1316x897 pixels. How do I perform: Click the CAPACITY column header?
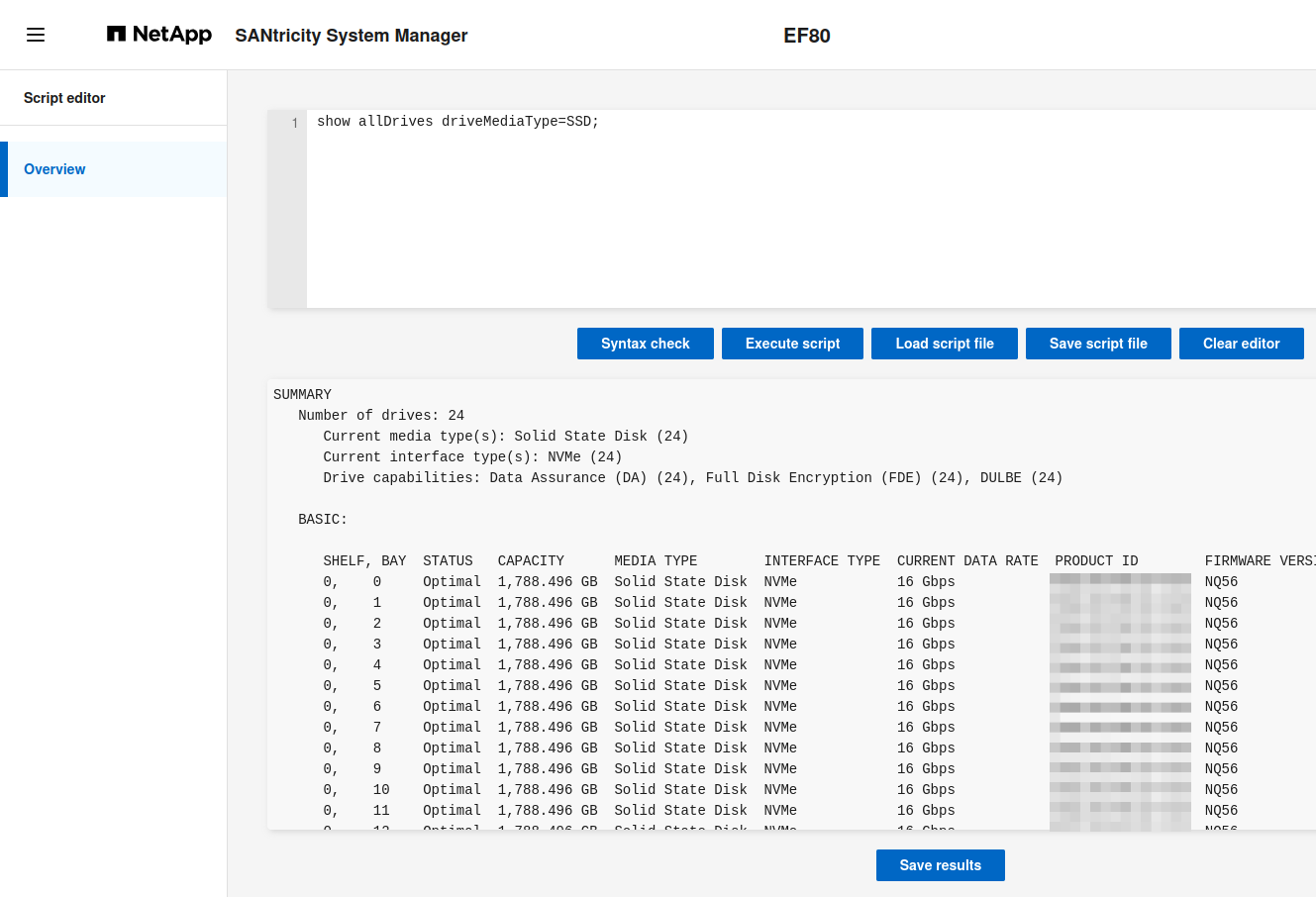(x=531, y=560)
